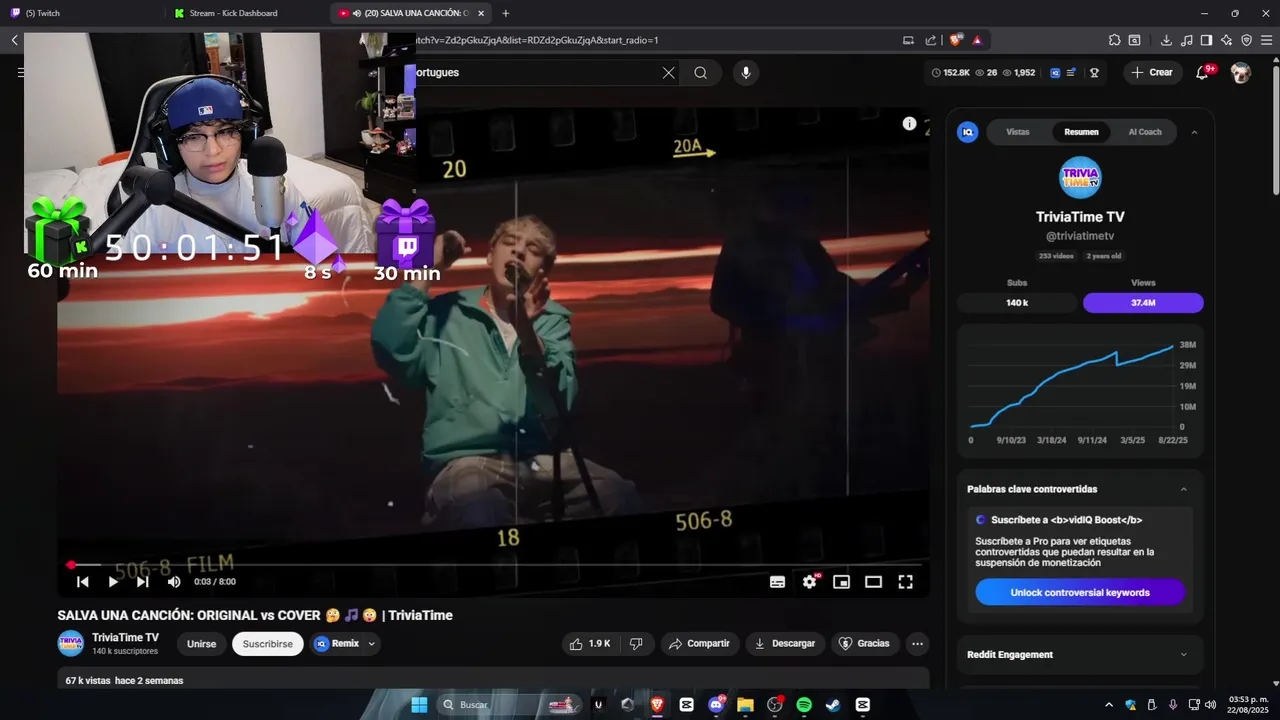Collapse the vidIQ panel chevron
Screen dimensions: 1280x720
(x=1194, y=132)
